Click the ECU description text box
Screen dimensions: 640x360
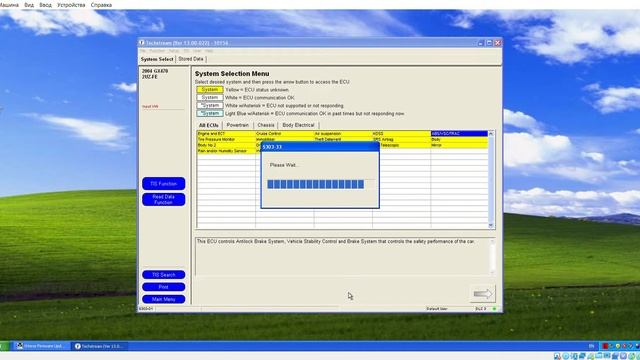click(x=345, y=256)
